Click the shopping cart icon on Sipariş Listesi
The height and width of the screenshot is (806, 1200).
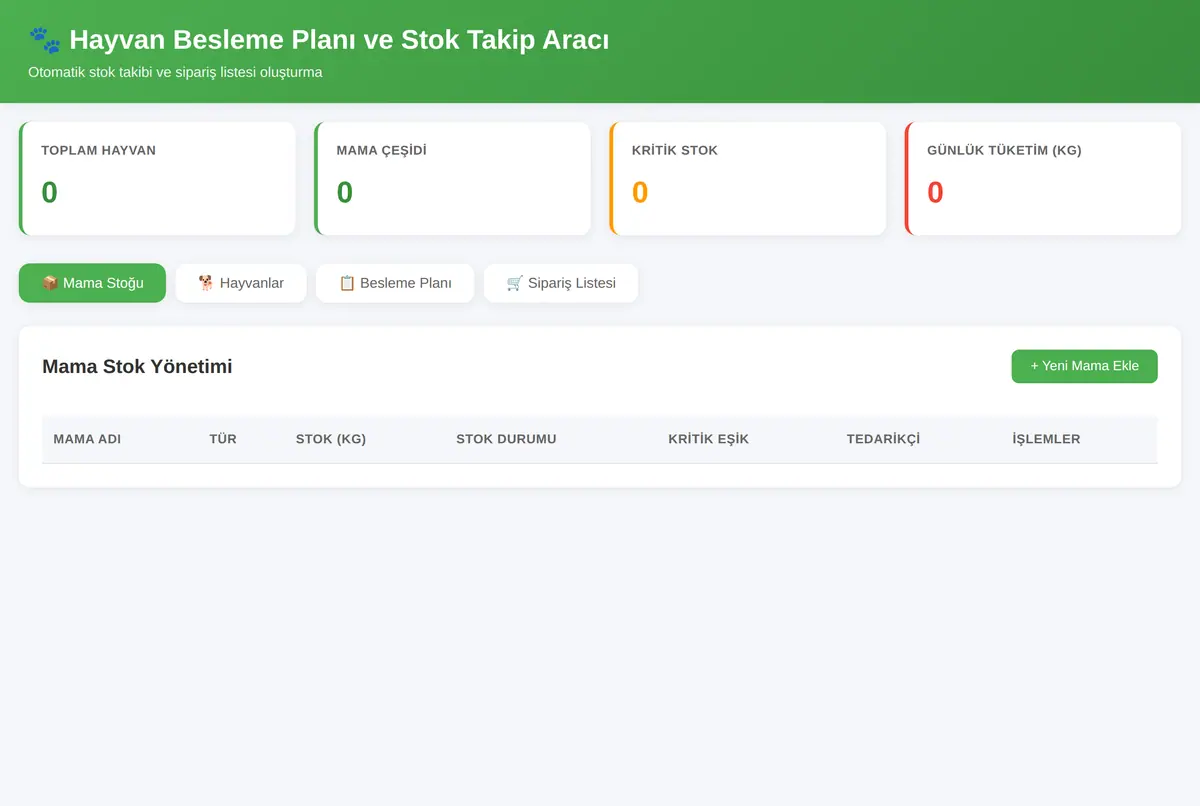515,283
